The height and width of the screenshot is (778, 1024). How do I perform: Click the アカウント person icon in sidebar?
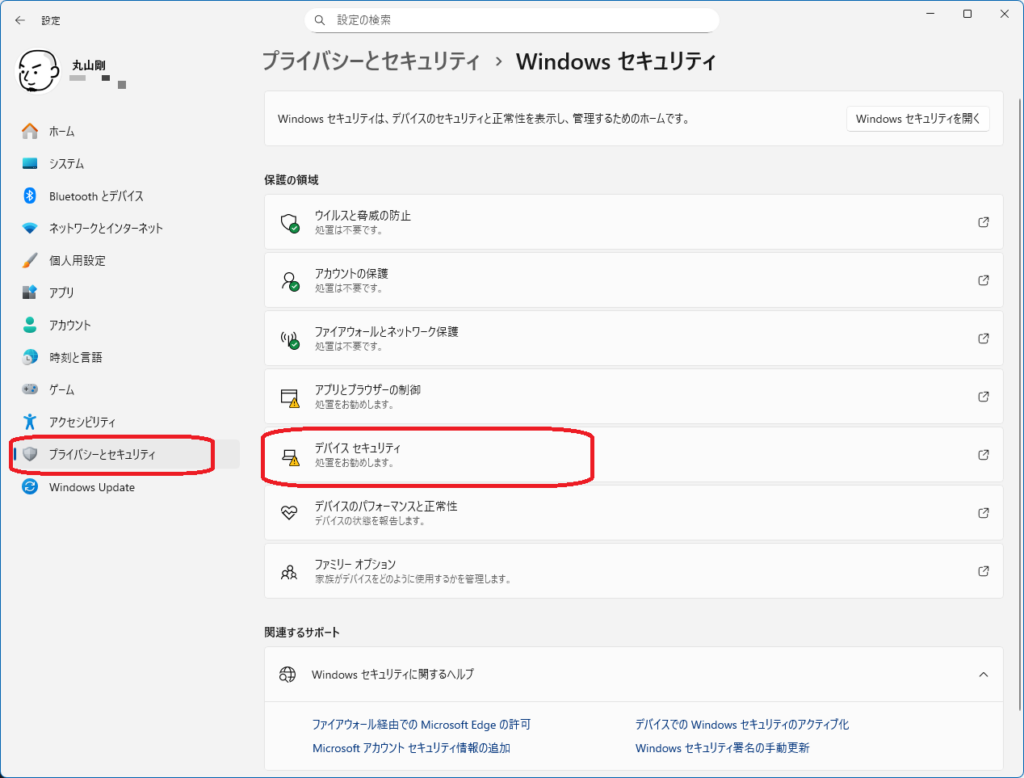[x=29, y=325]
